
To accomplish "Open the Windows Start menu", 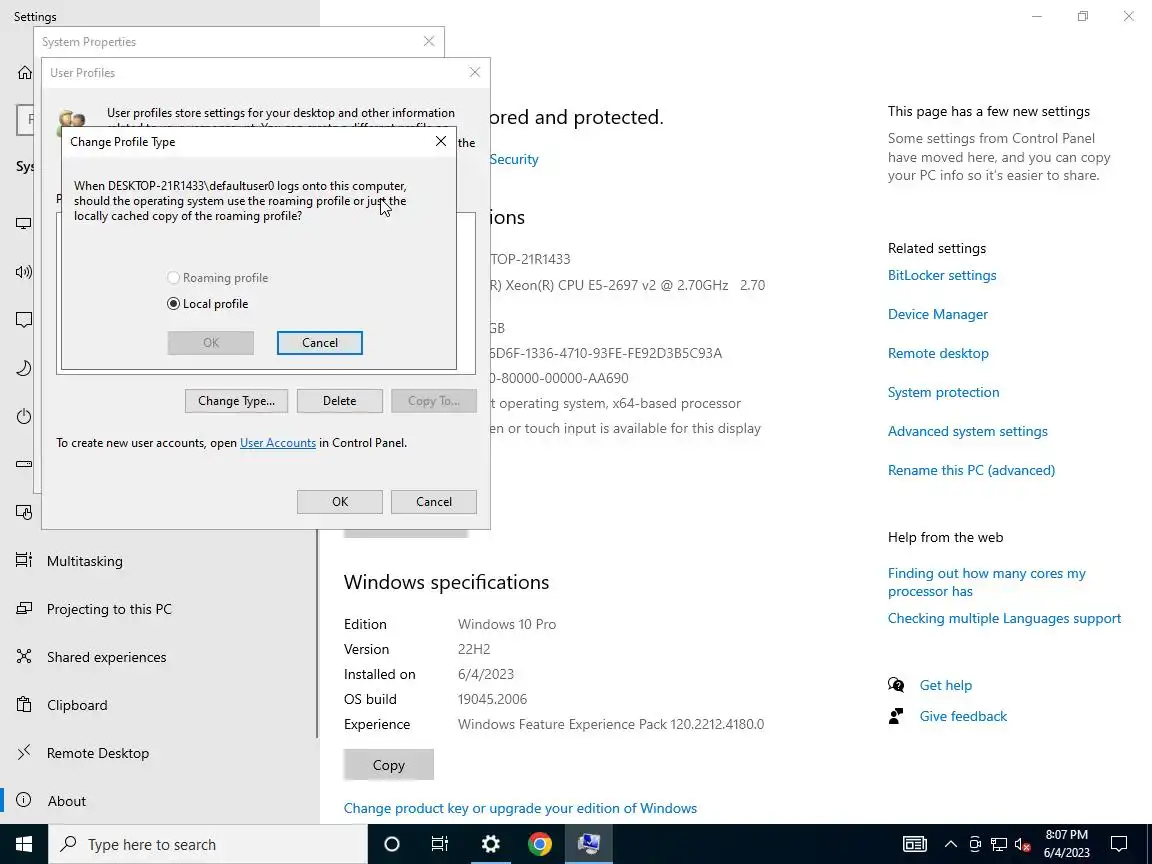I will point(24,844).
